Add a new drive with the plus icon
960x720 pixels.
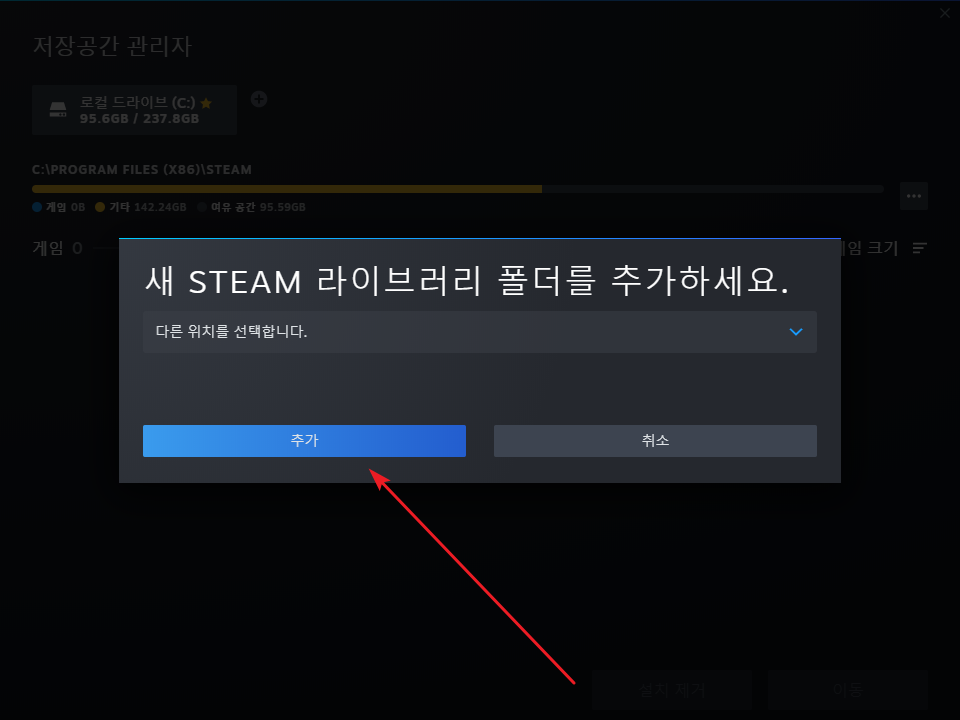259,99
